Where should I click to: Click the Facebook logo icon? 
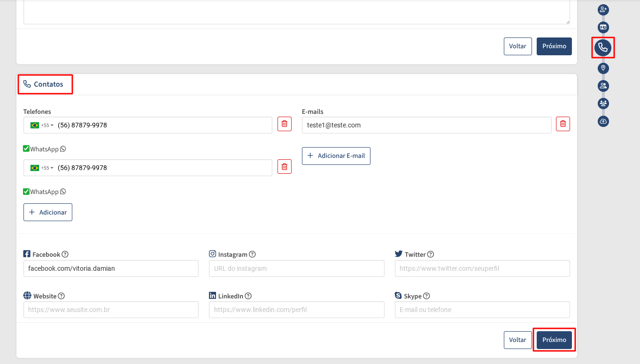tap(27, 254)
